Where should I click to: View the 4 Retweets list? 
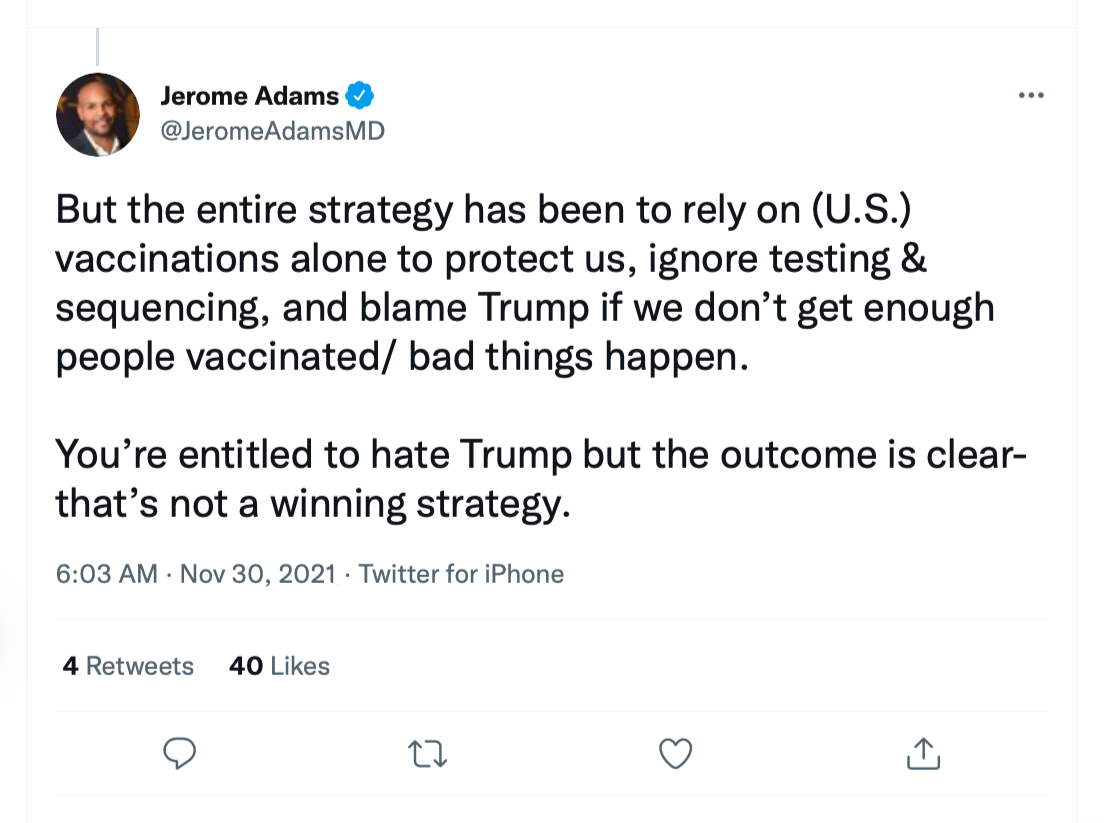(x=128, y=666)
